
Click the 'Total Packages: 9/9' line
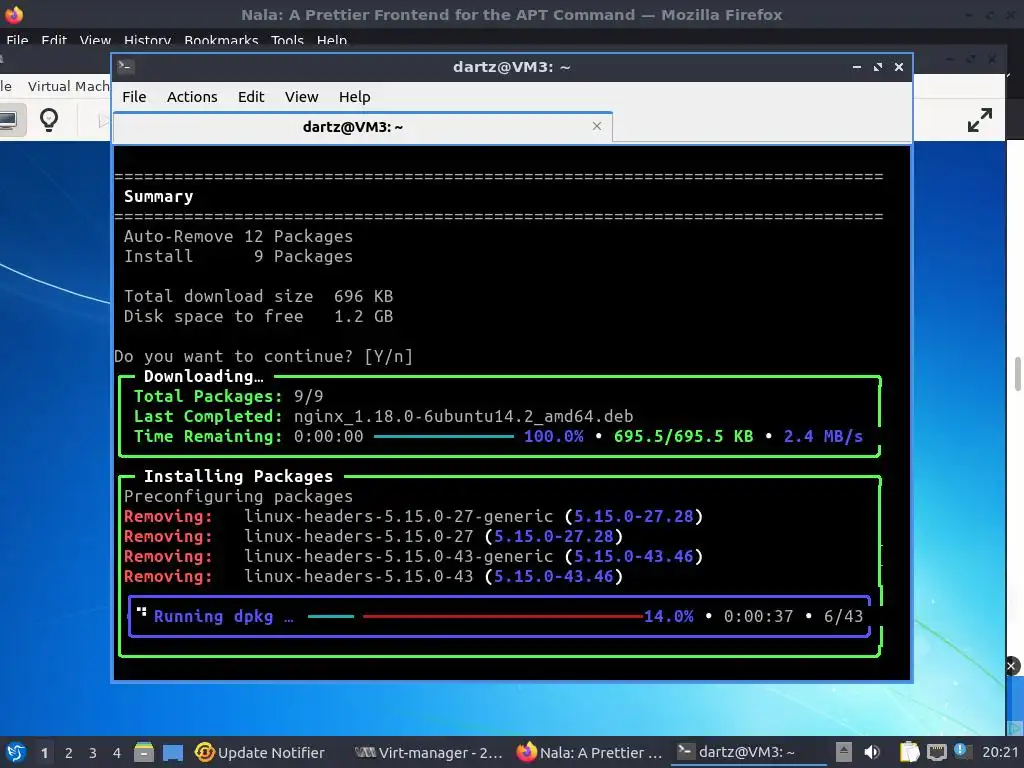tap(229, 396)
